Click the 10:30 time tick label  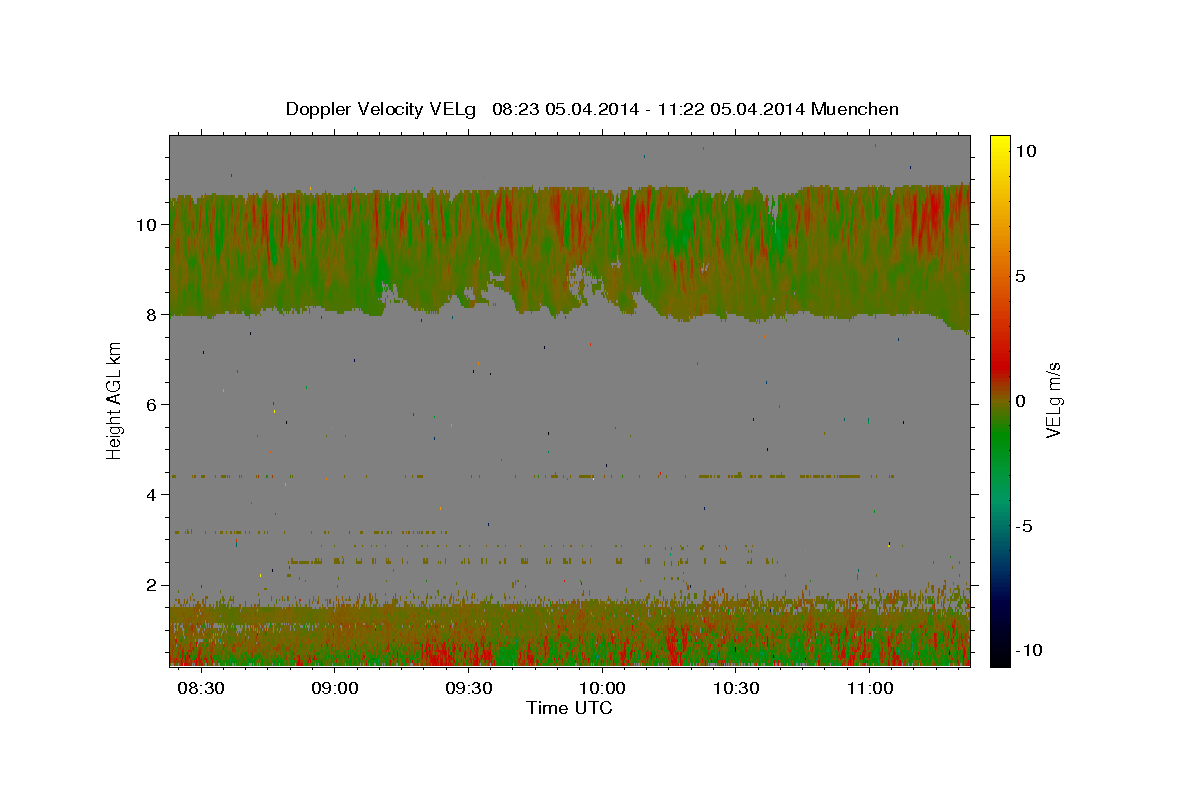pos(737,689)
